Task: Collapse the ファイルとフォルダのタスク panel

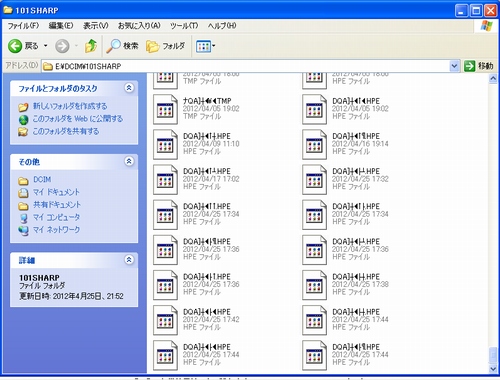Action: pyautogui.click(x=129, y=88)
